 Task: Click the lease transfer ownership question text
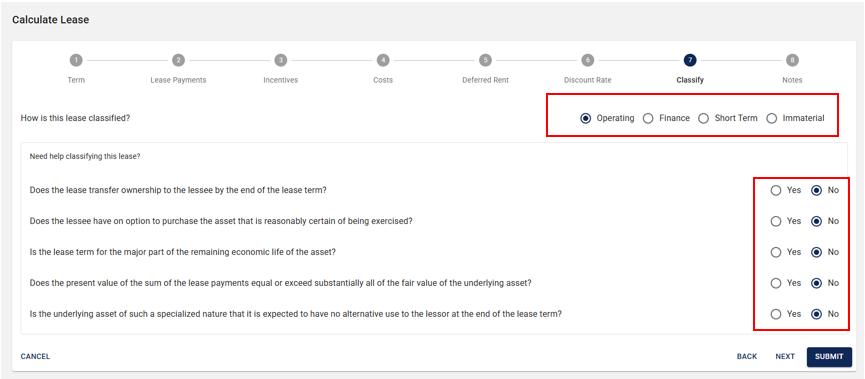pos(178,190)
